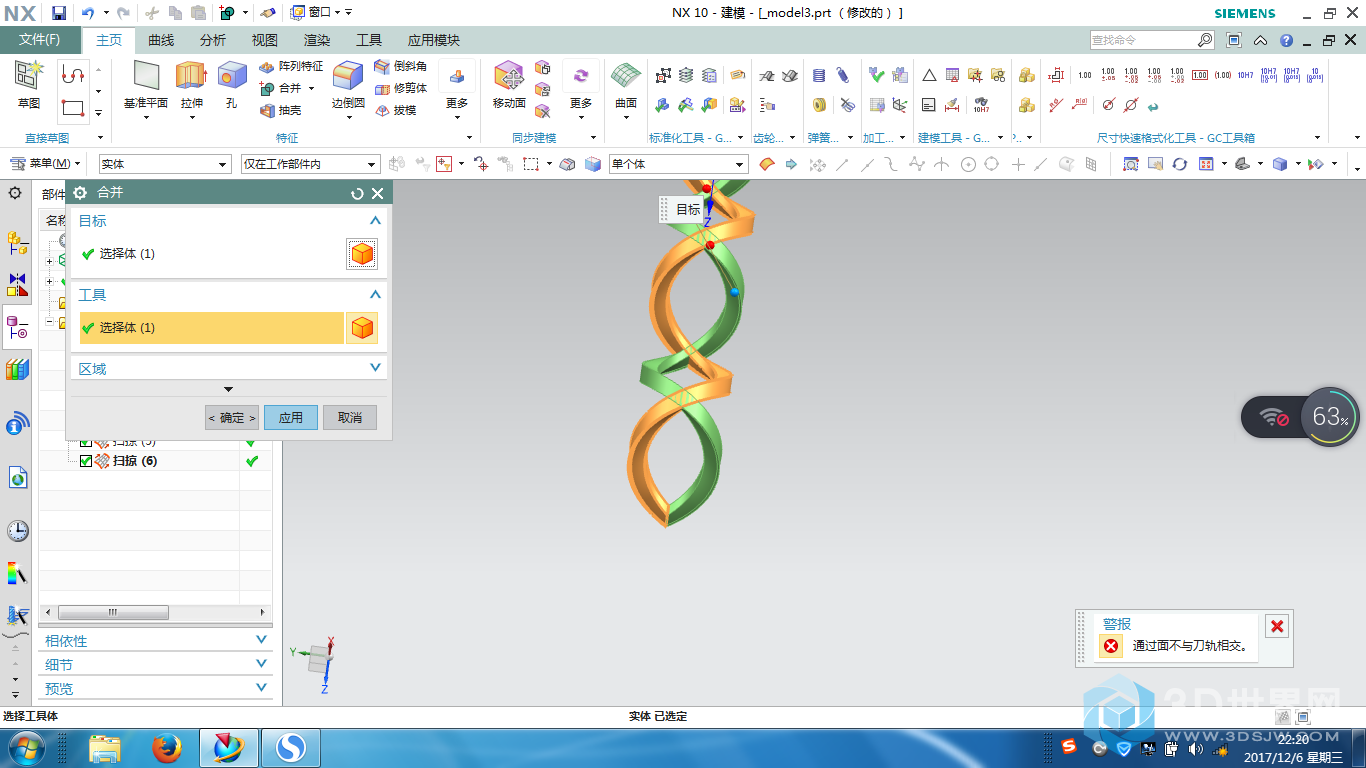Click the 草图 (Sketch) tool icon
Screen dimensions: 1366x768
coord(29,76)
